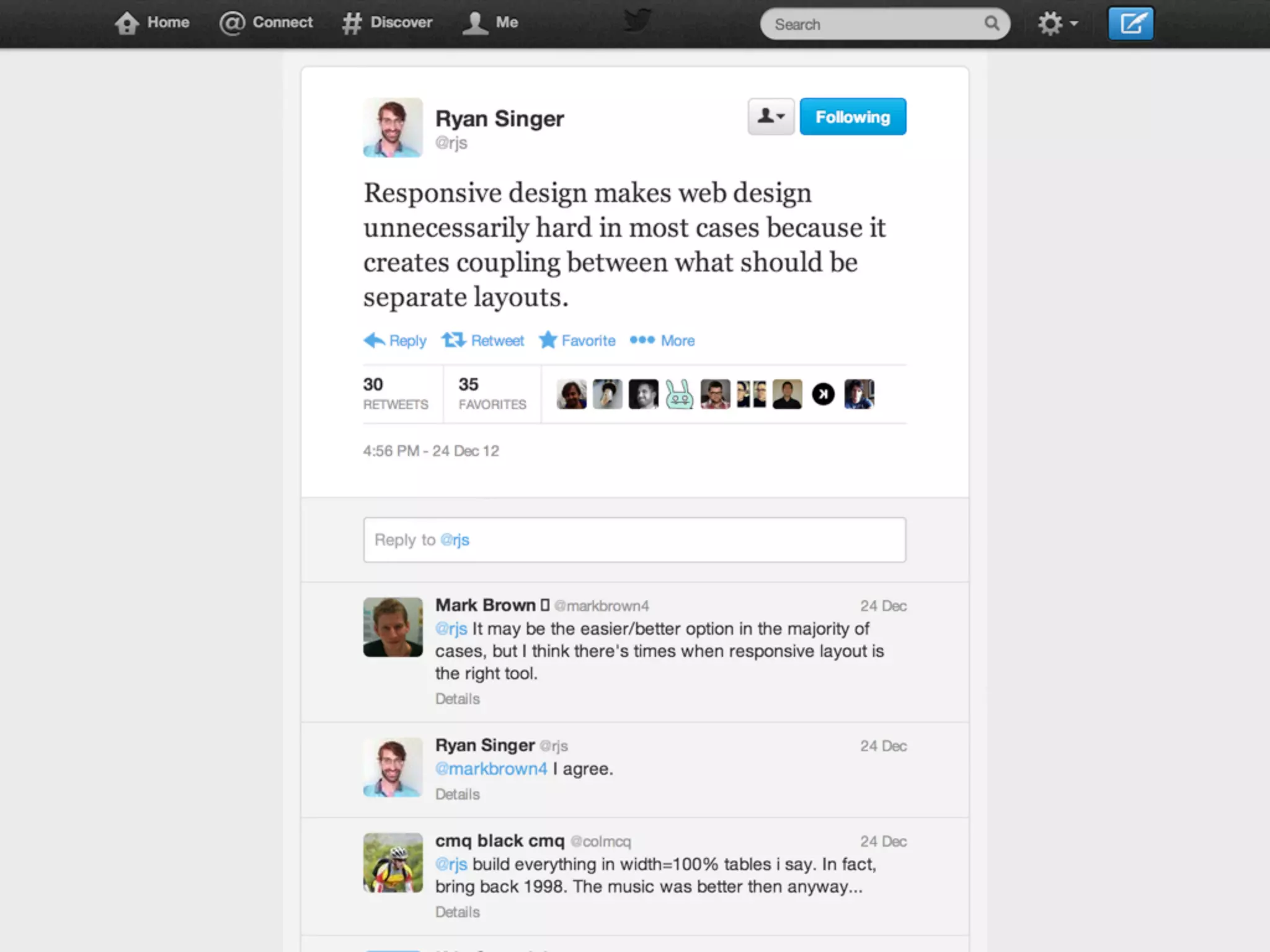
Task: Click the Twitter bird logo
Action: click(637, 20)
